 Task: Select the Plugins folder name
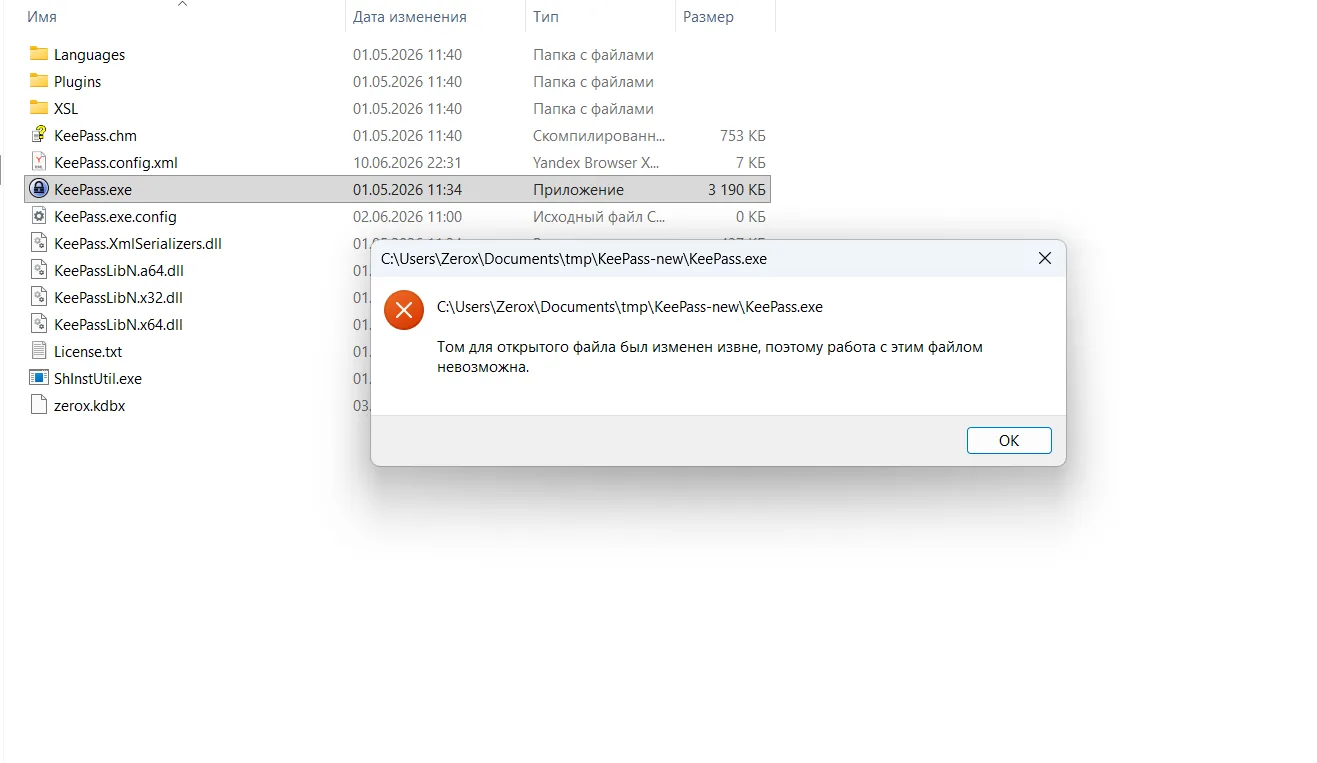point(78,82)
